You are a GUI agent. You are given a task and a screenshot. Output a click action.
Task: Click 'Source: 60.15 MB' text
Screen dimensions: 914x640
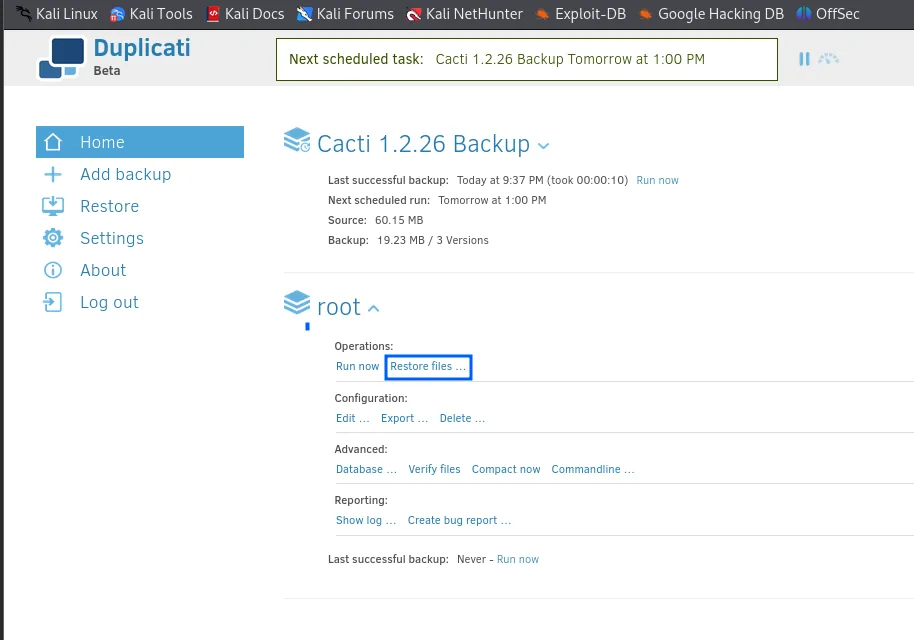(x=375, y=220)
